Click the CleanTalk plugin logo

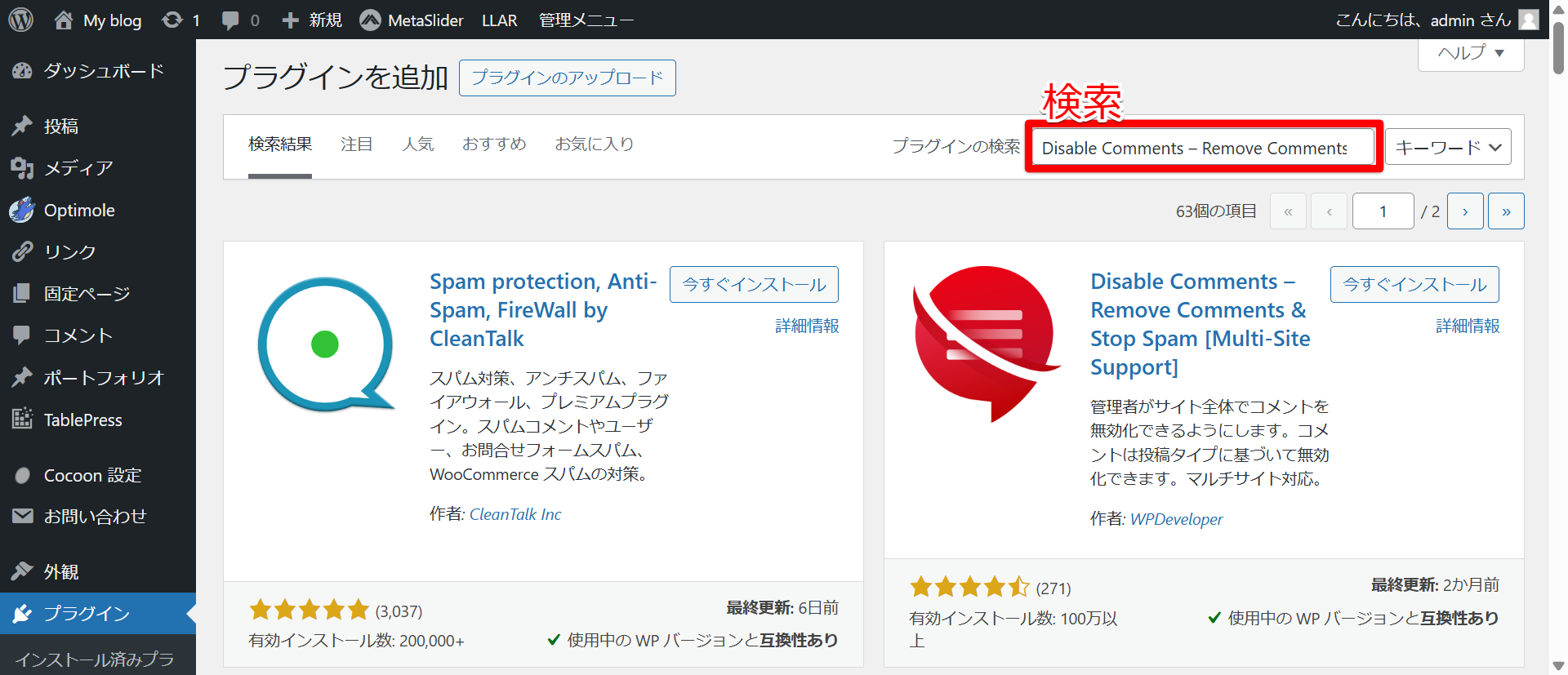click(327, 344)
